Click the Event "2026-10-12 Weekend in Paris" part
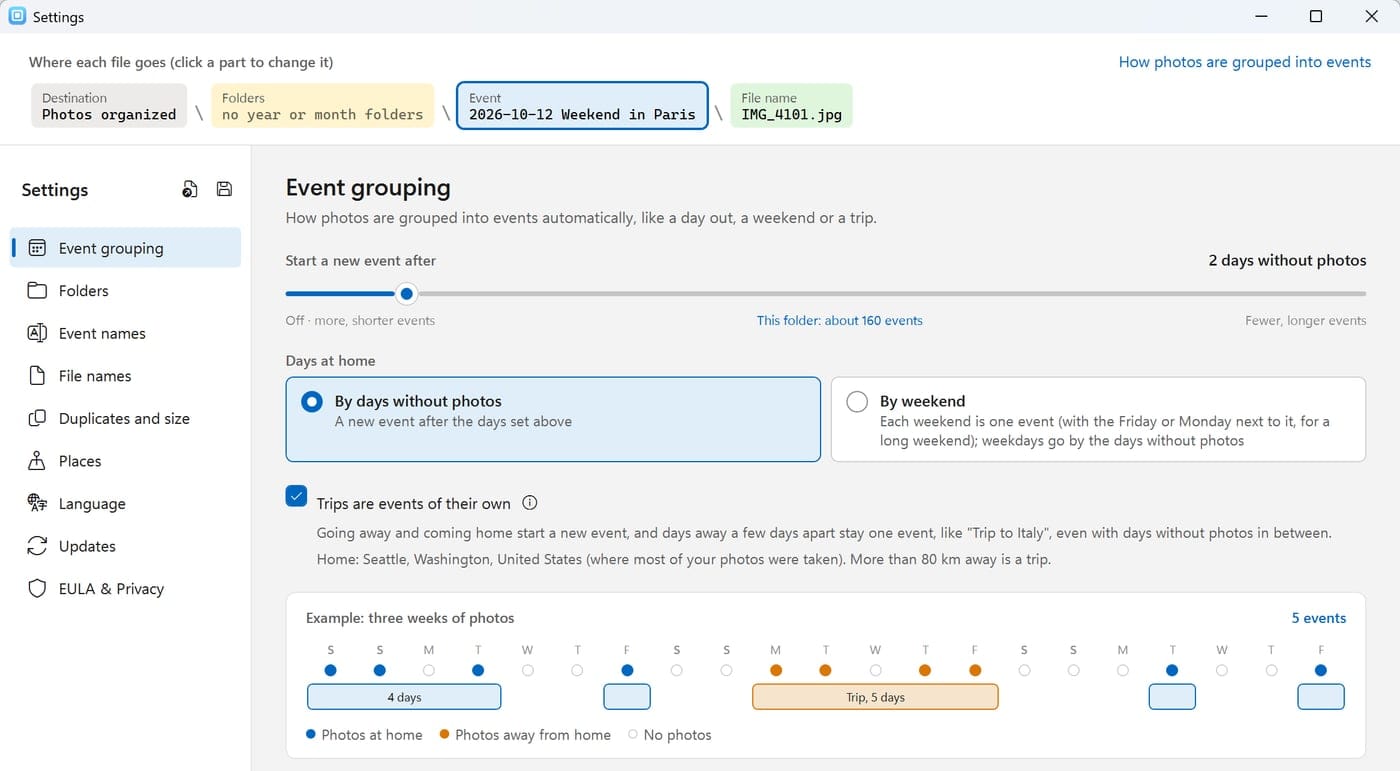Image resolution: width=1400 pixels, height=771 pixels. [x=582, y=106]
